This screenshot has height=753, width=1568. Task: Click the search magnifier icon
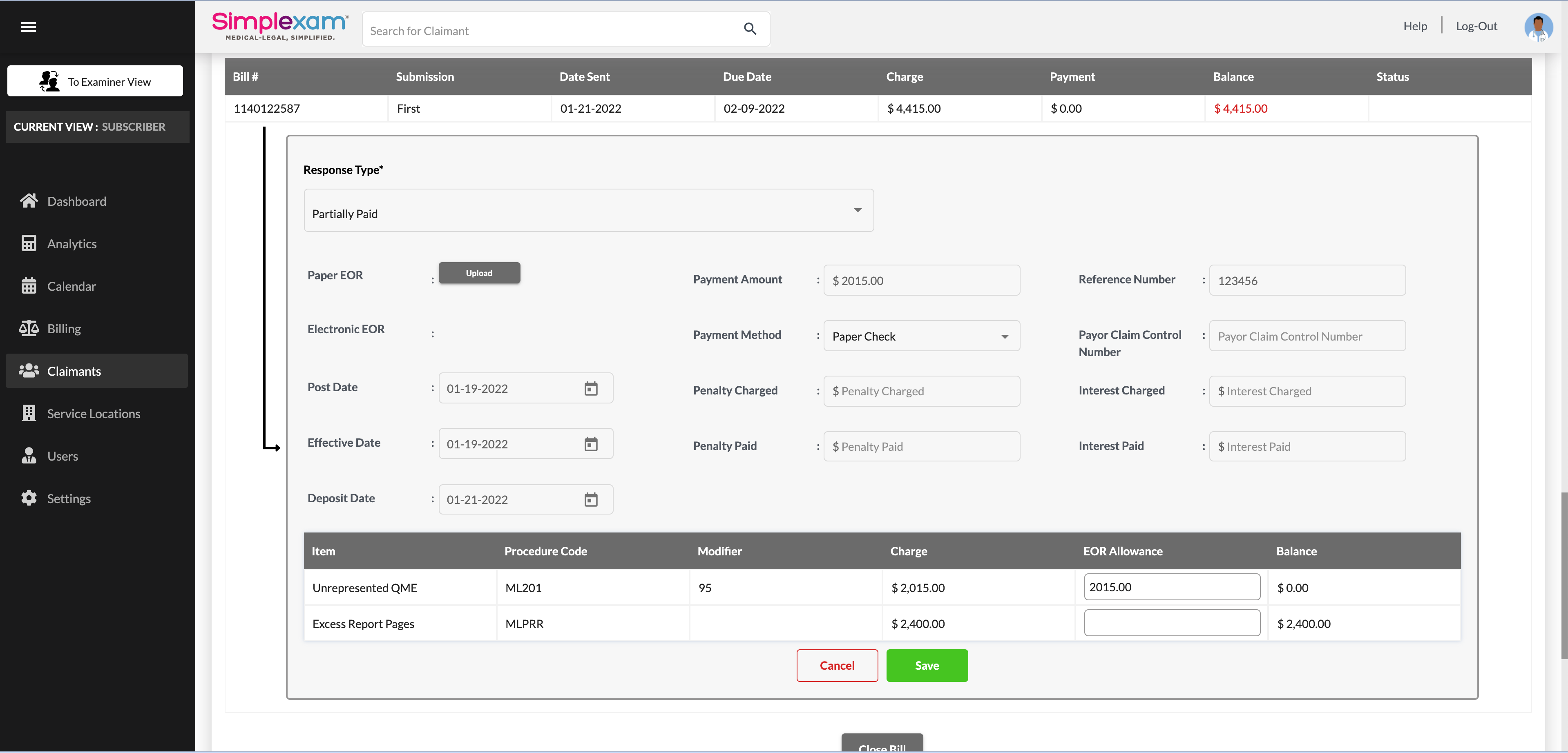point(750,29)
